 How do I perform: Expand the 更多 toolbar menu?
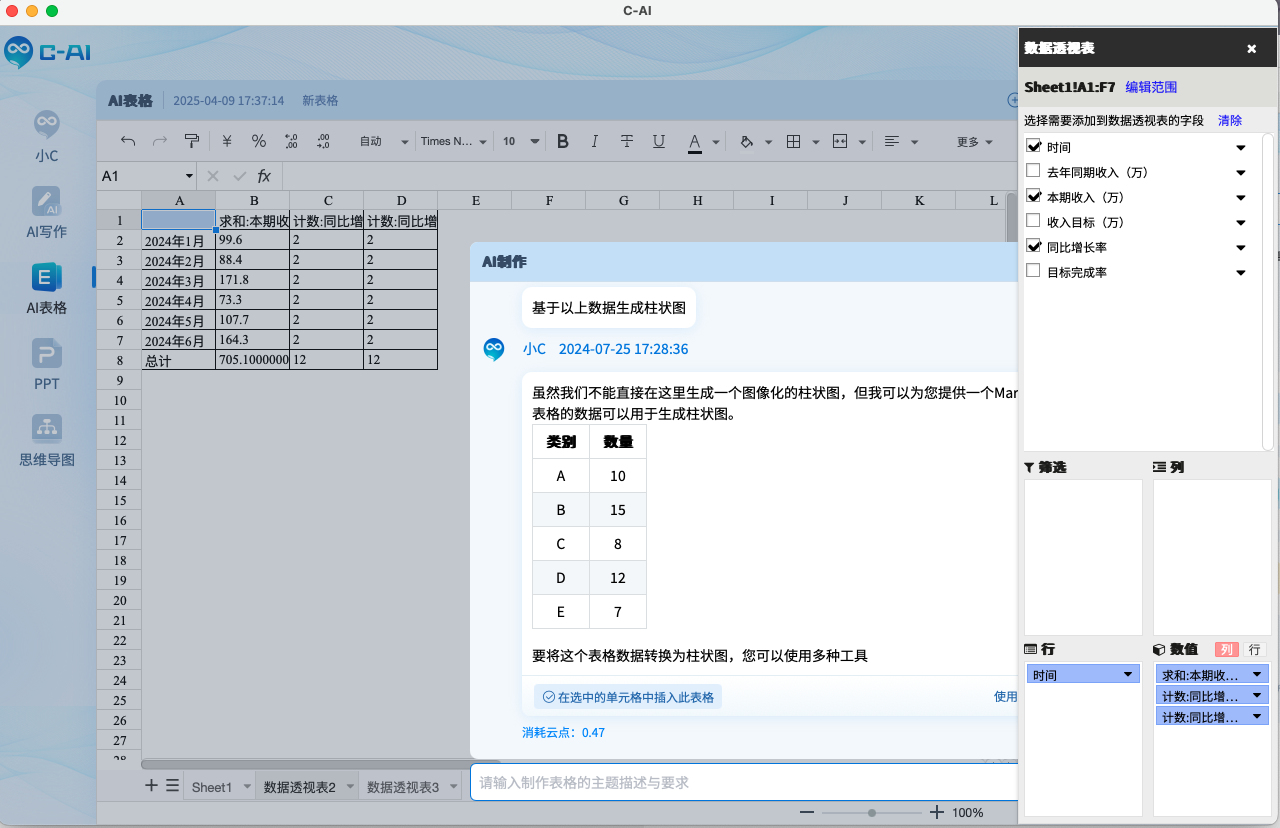pos(975,141)
